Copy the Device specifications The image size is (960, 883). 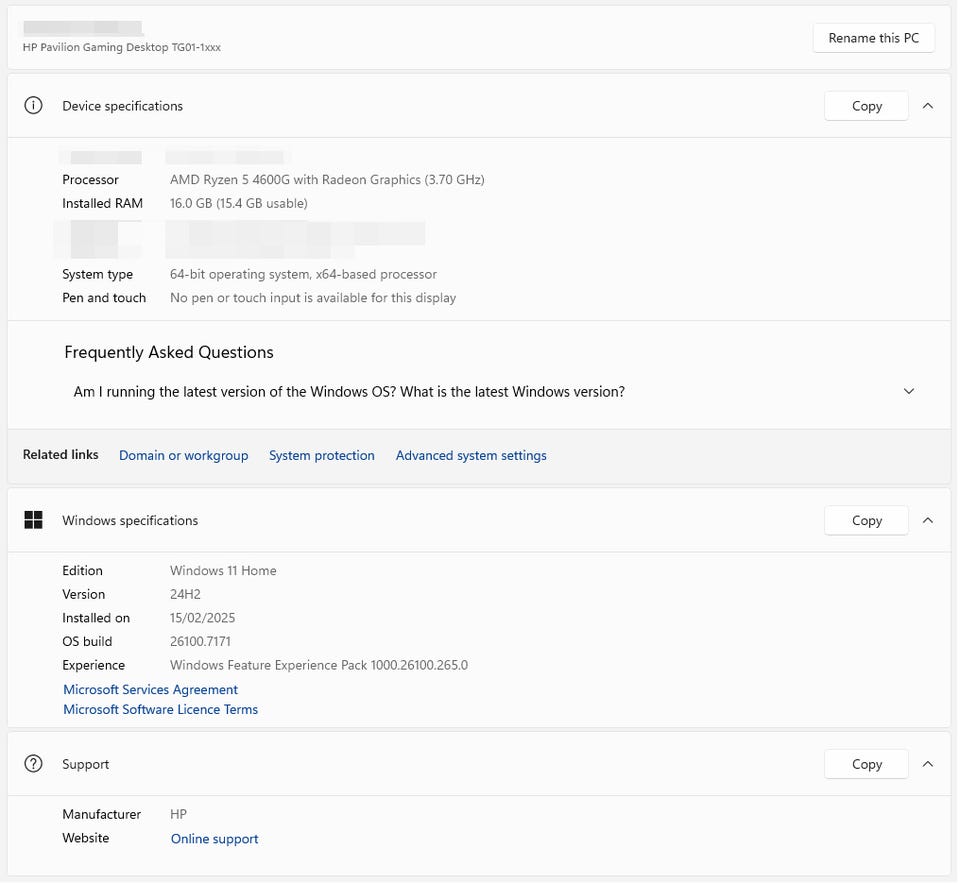click(866, 106)
